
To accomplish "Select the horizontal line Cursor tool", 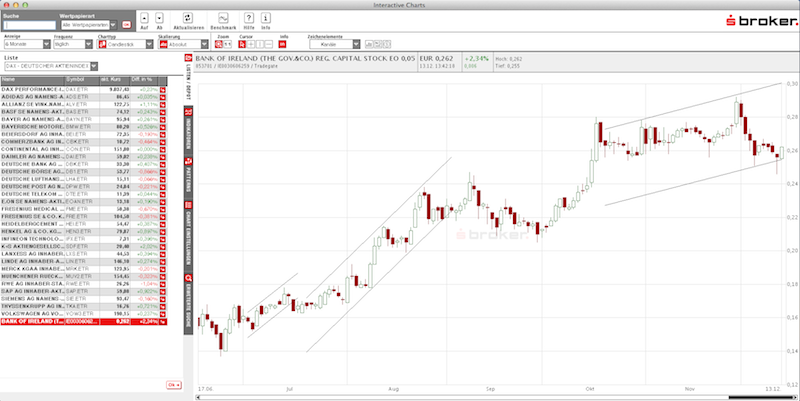I will point(269,44).
